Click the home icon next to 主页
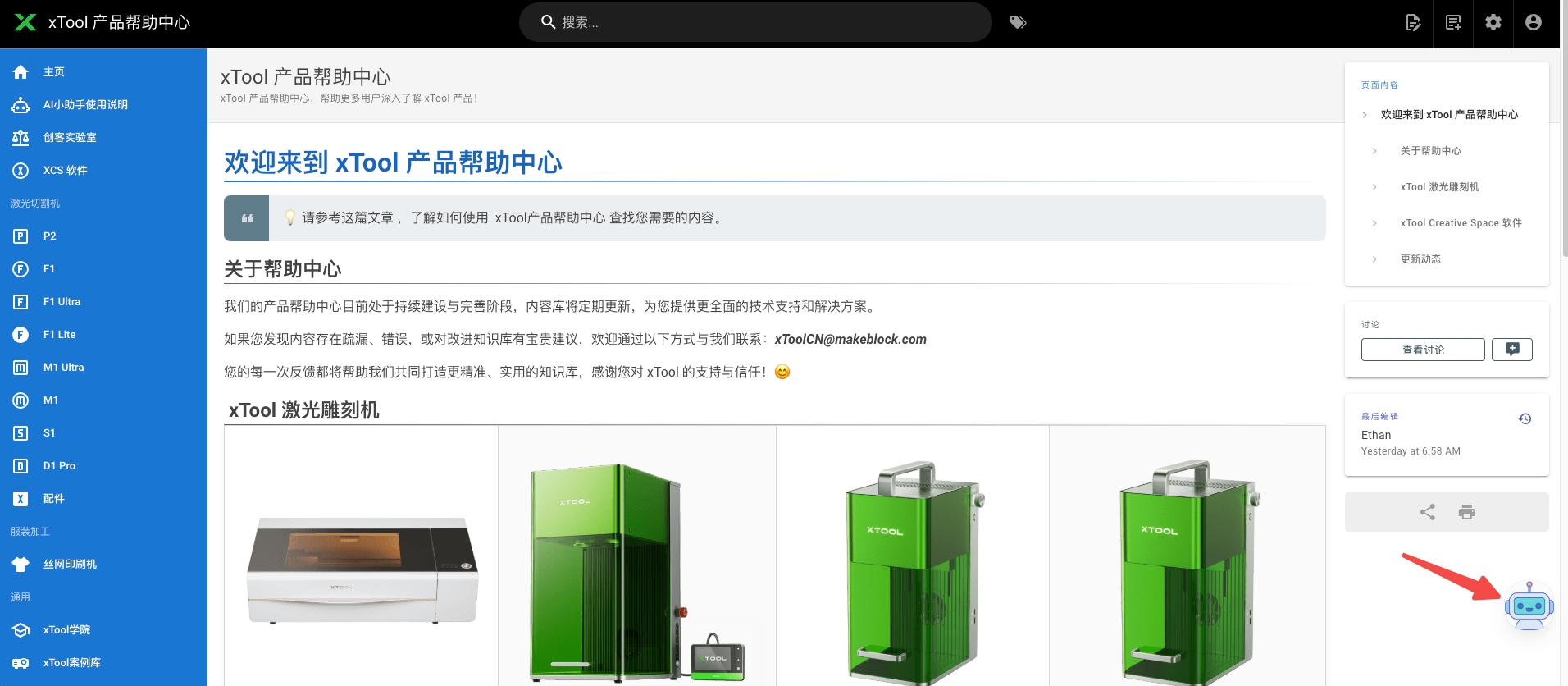This screenshot has height=686, width=1568. (x=21, y=72)
